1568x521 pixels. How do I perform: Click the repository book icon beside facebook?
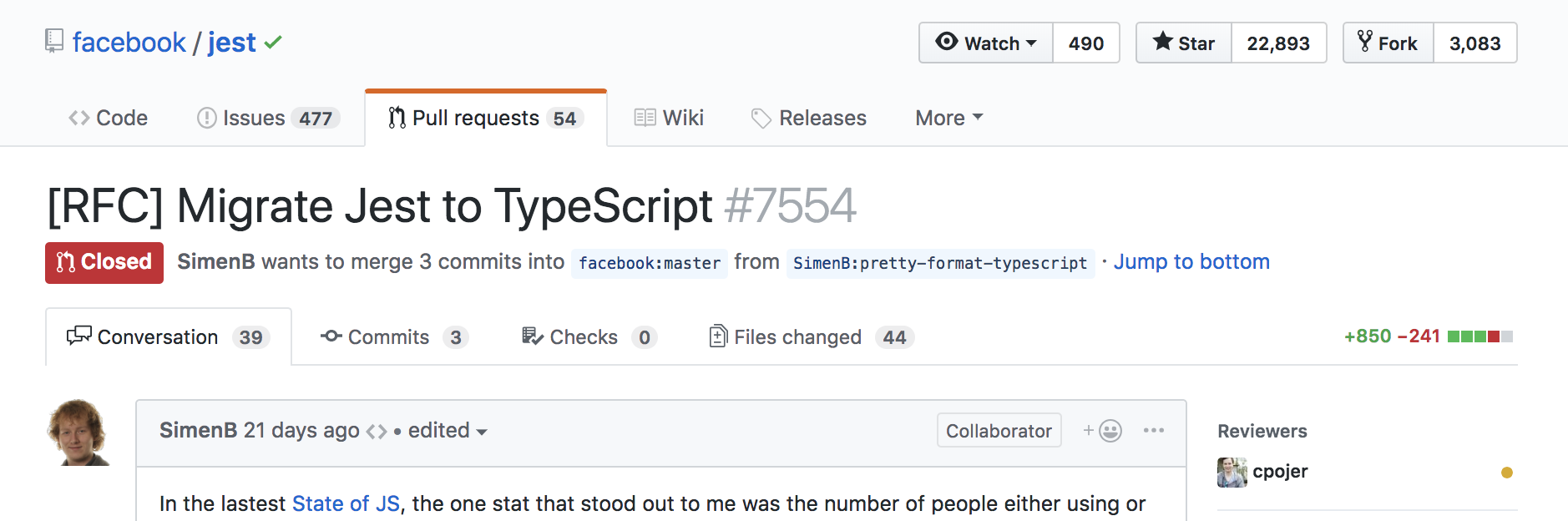click(53, 42)
